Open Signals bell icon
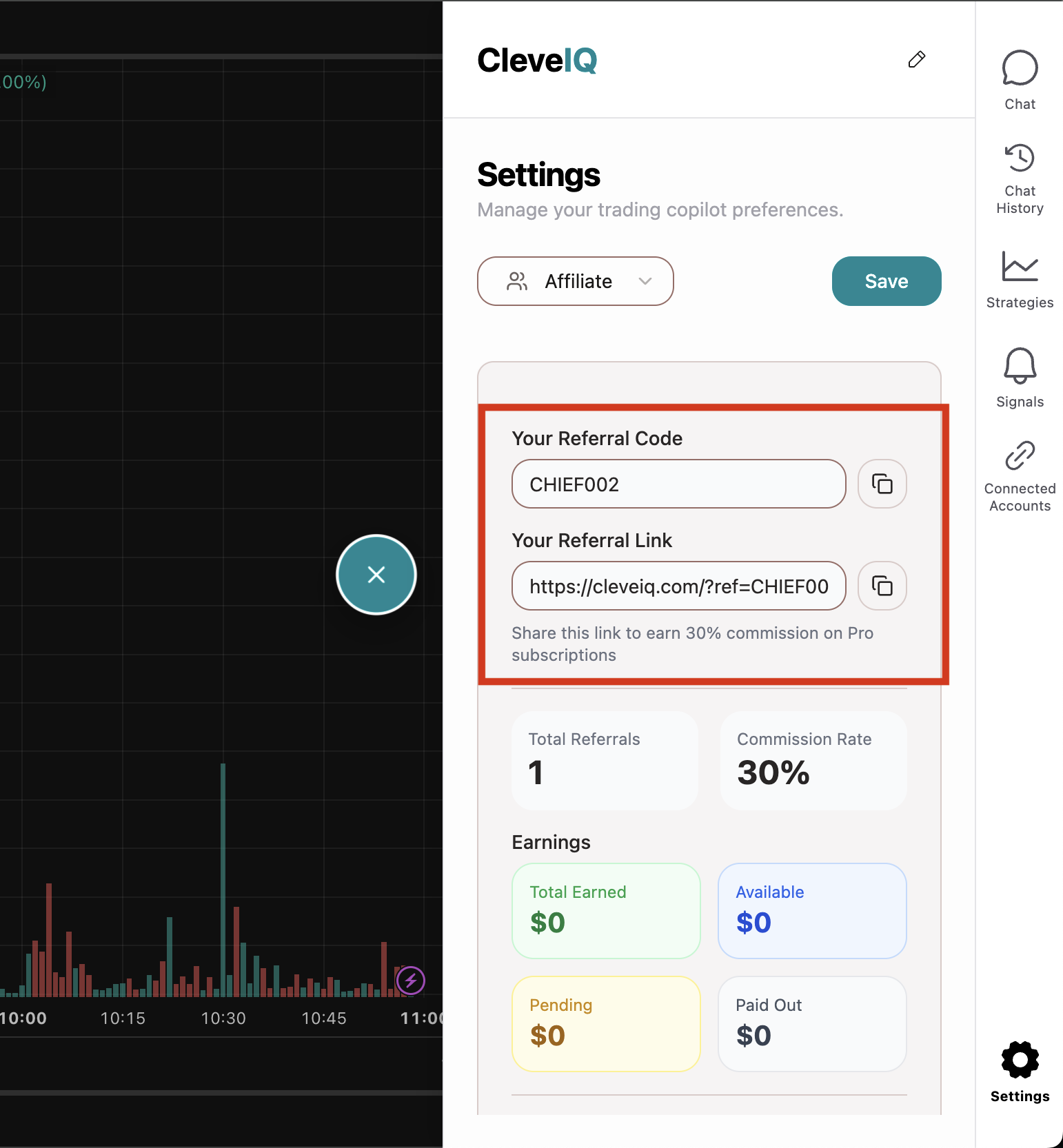 1020,366
